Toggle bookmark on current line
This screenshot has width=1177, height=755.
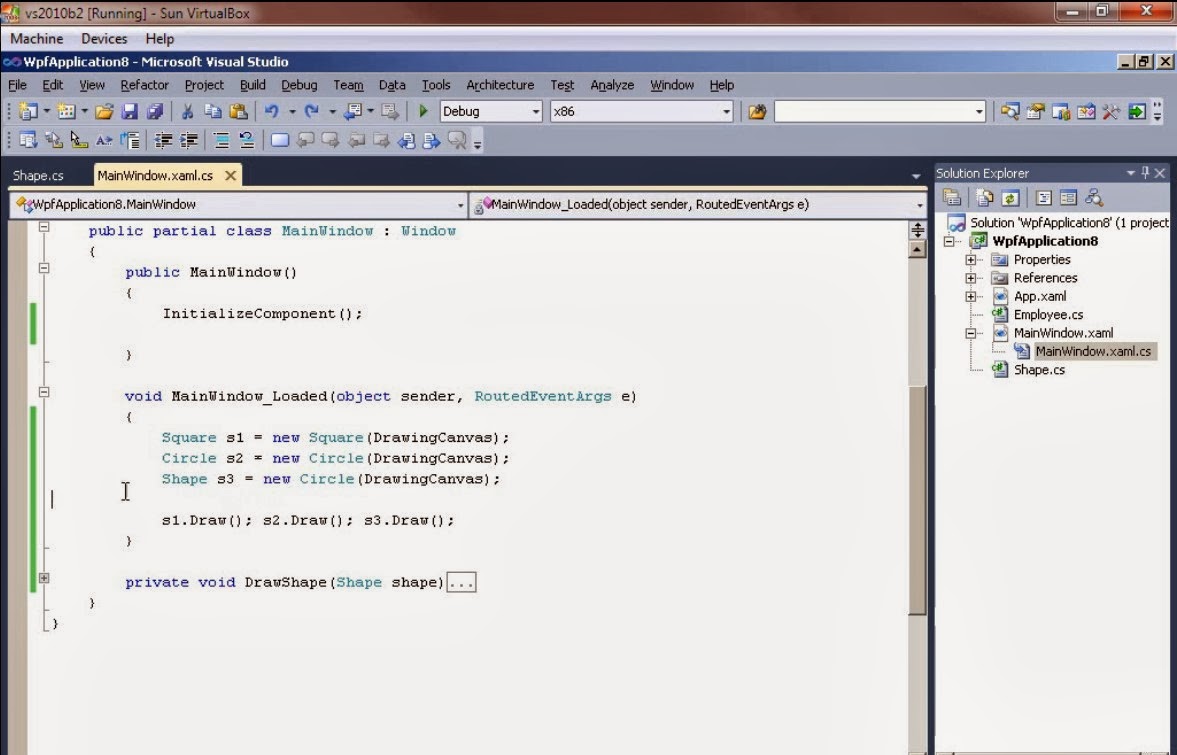coord(280,140)
